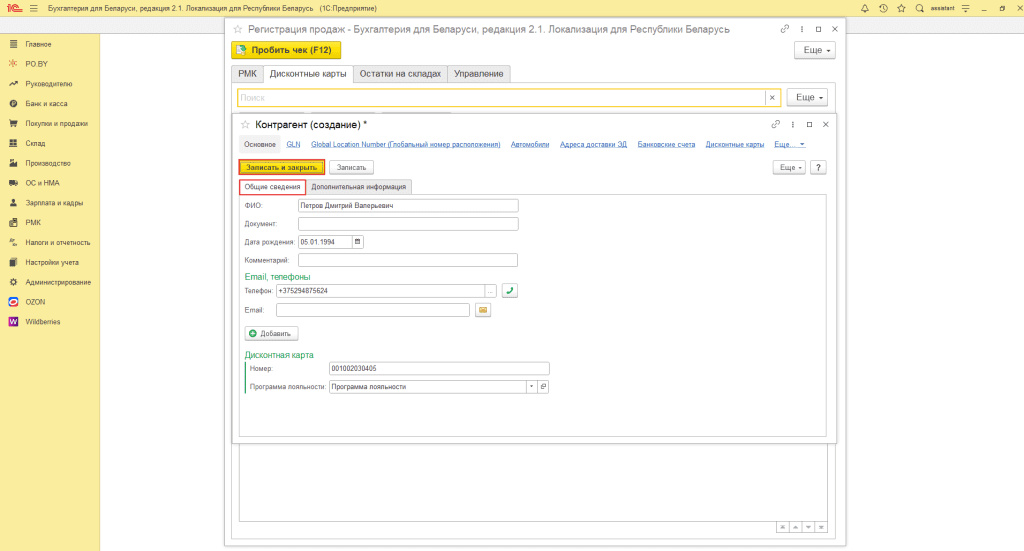Open the notifications bell icon
Image resolution: width=1024 pixels, height=551 pixels.
pos(865,8)
